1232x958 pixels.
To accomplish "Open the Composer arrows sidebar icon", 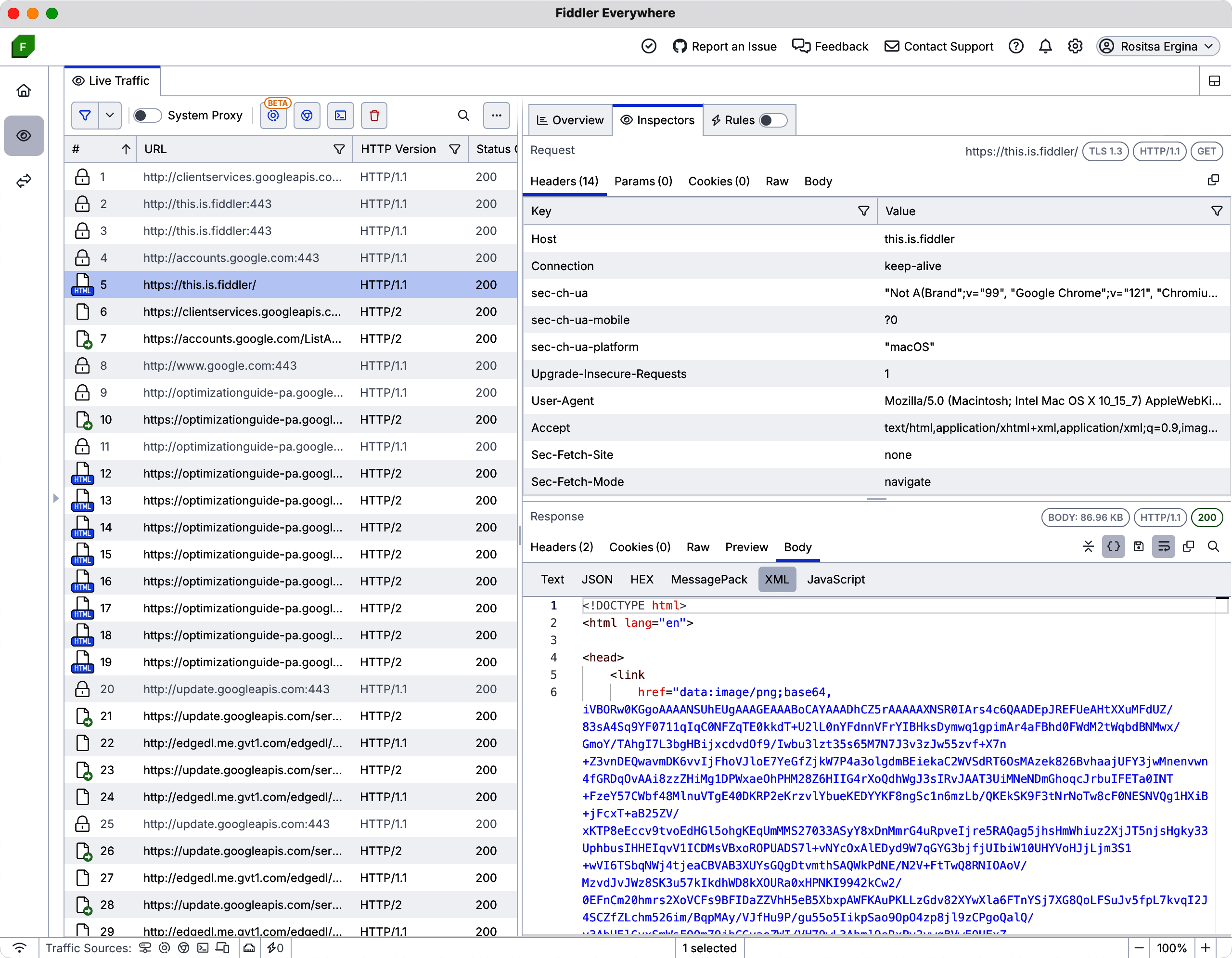I will pos(24,181).
